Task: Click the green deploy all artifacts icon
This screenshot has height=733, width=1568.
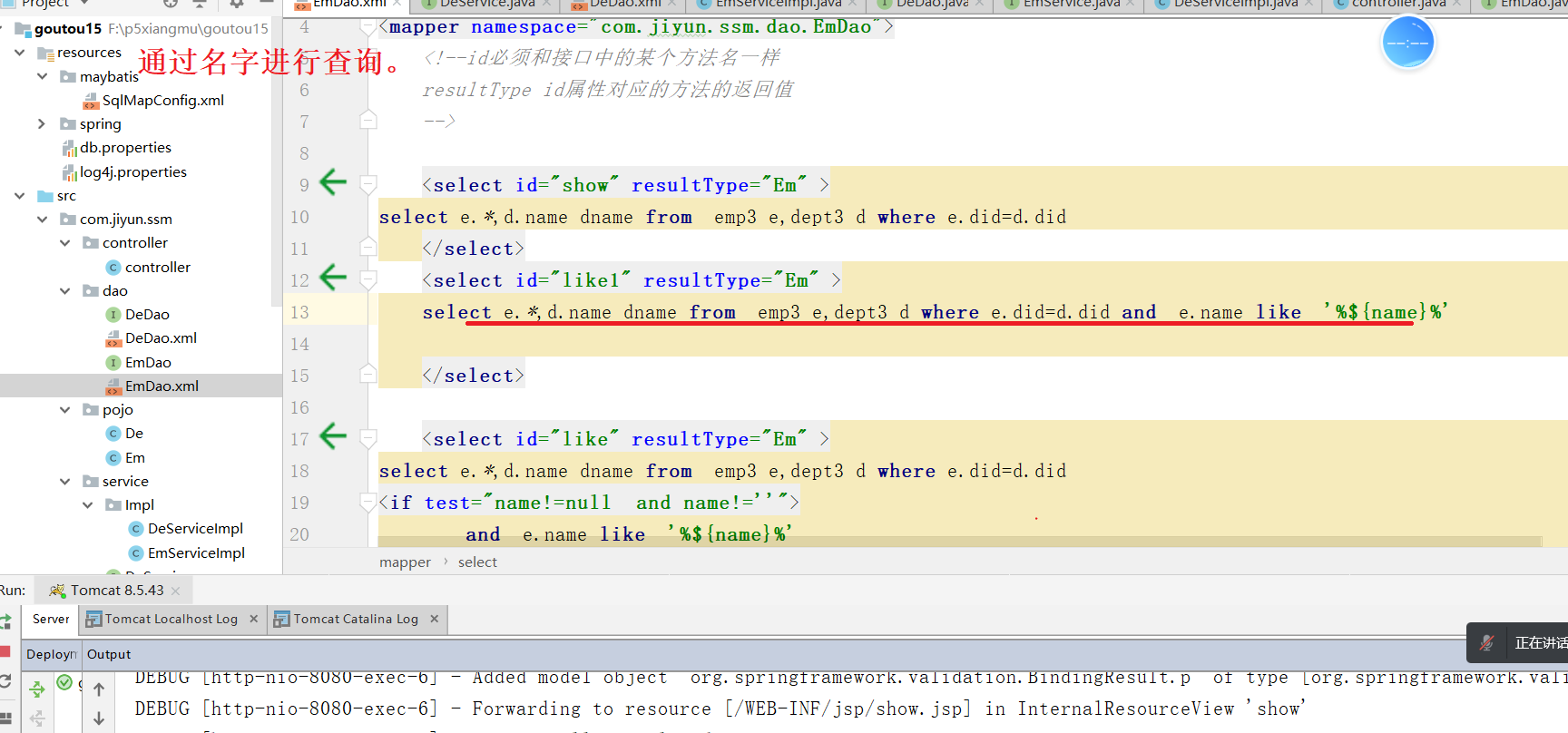Action: point(37,689)
